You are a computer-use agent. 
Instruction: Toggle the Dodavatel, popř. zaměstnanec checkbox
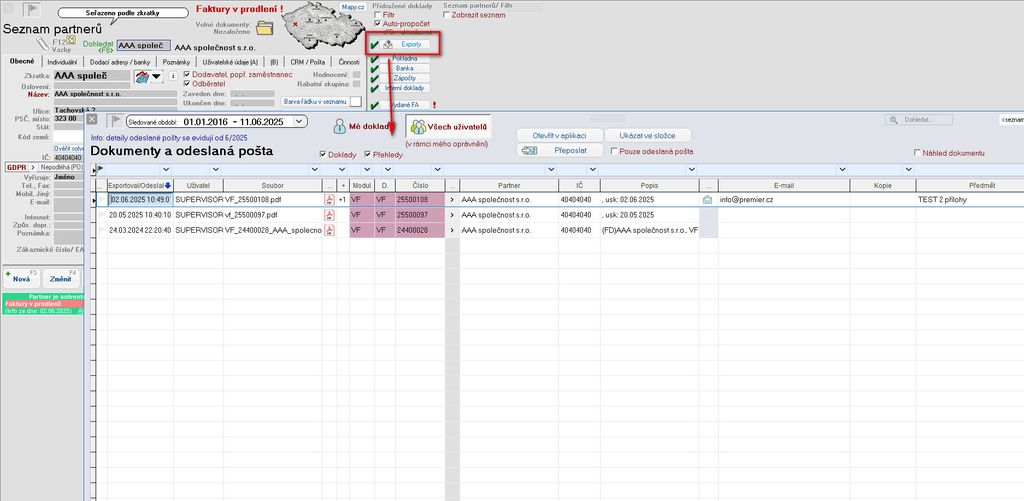click(187, 74)
